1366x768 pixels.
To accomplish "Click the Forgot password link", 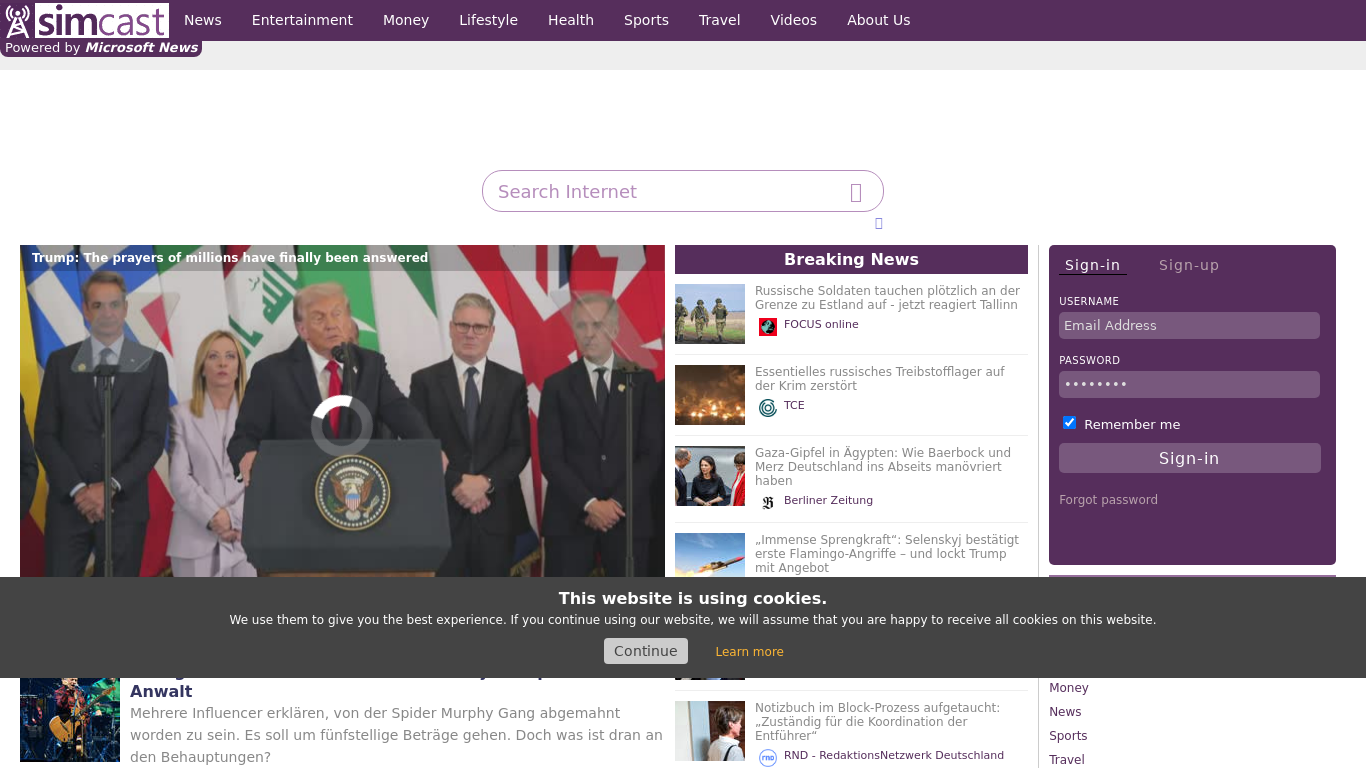I will coord(1108,500).
